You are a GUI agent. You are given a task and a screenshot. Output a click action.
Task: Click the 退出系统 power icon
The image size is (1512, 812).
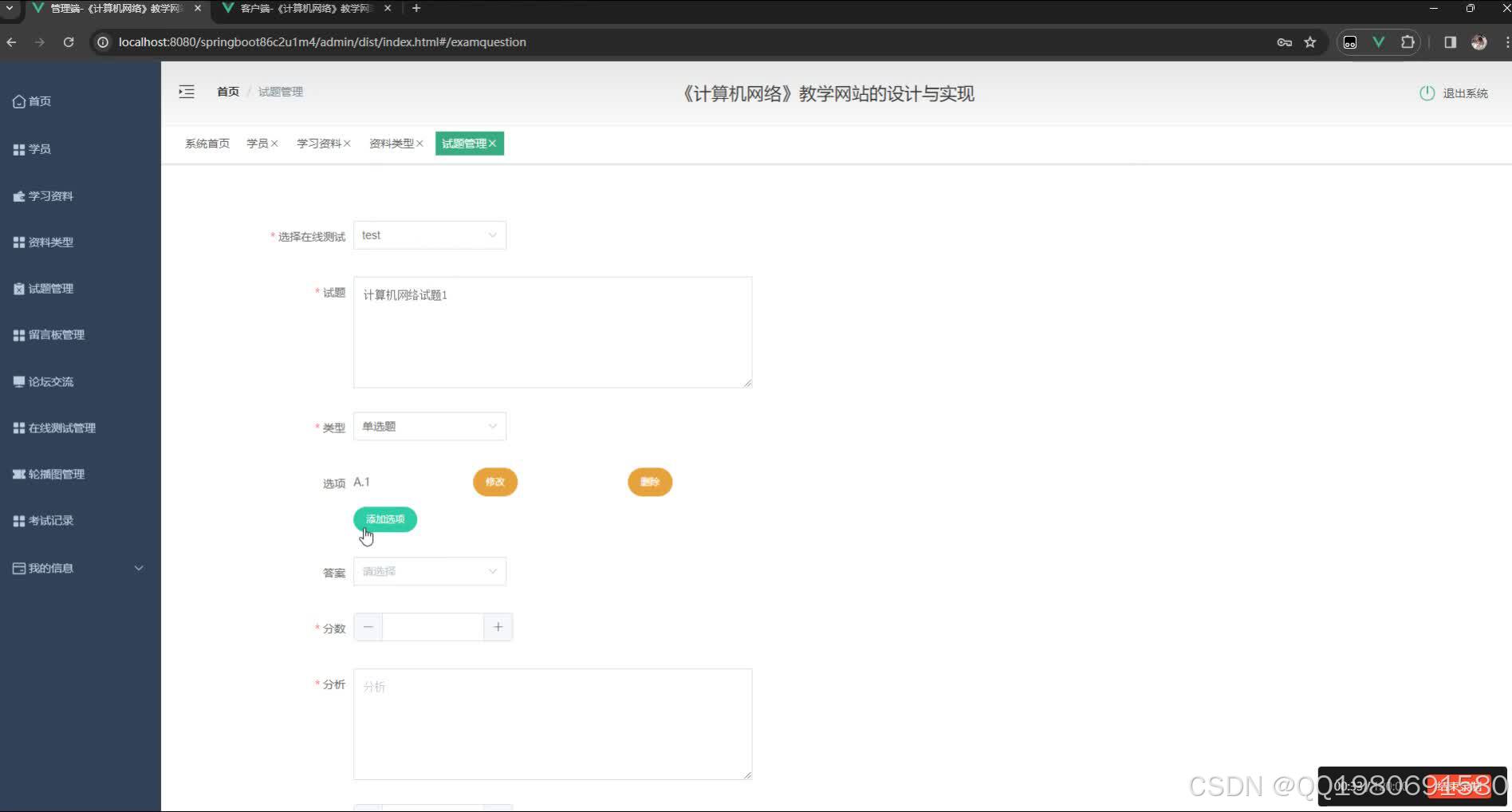pyautogui.click(x=1427, y=93)
